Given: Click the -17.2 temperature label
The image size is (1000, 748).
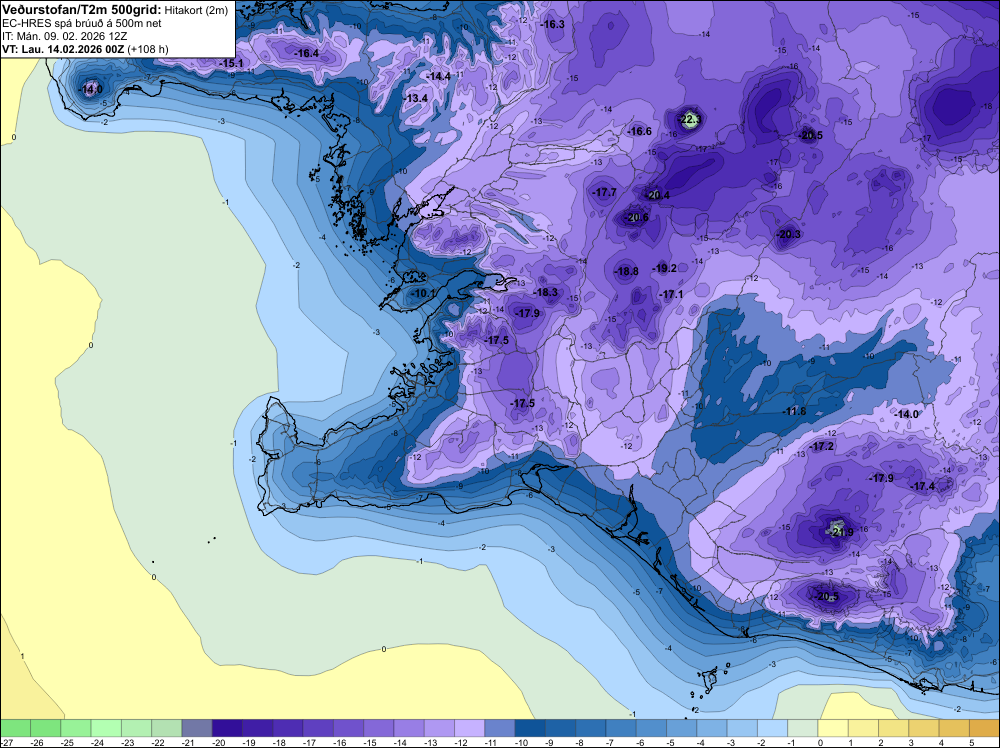Looking at the screenshot, I should point(821,447).
